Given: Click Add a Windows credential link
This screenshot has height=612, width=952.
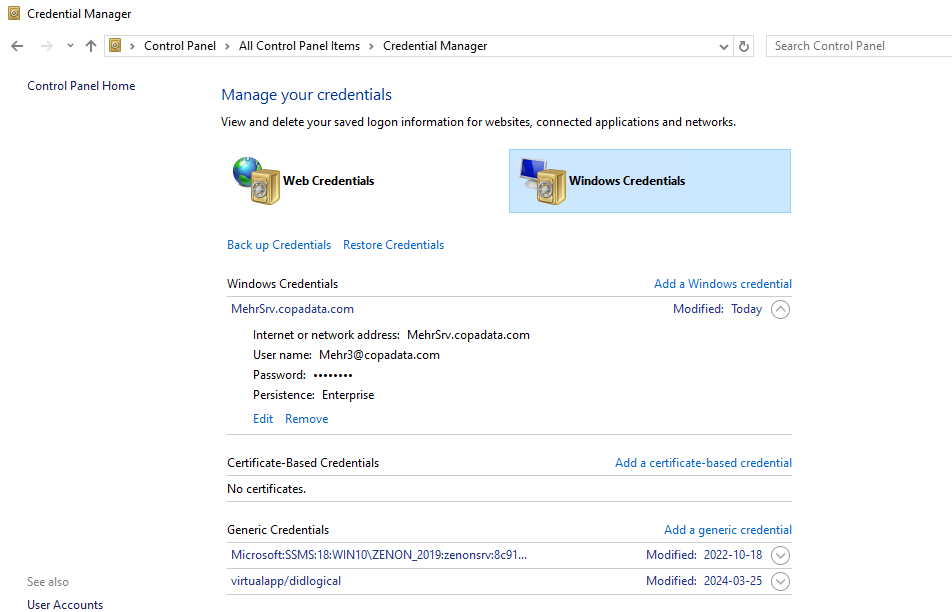Looking at the screenshot, I should (722, 284).
